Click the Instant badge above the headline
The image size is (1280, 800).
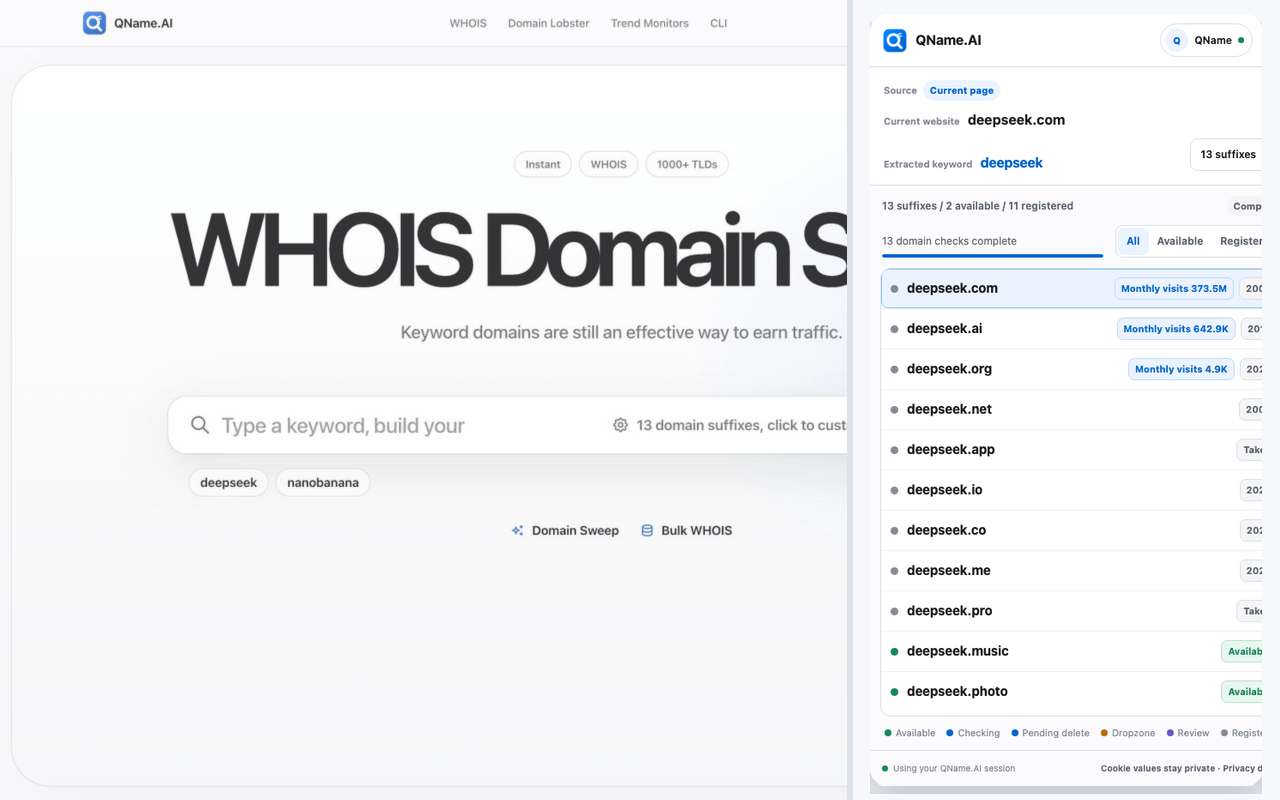coord(543,164)
